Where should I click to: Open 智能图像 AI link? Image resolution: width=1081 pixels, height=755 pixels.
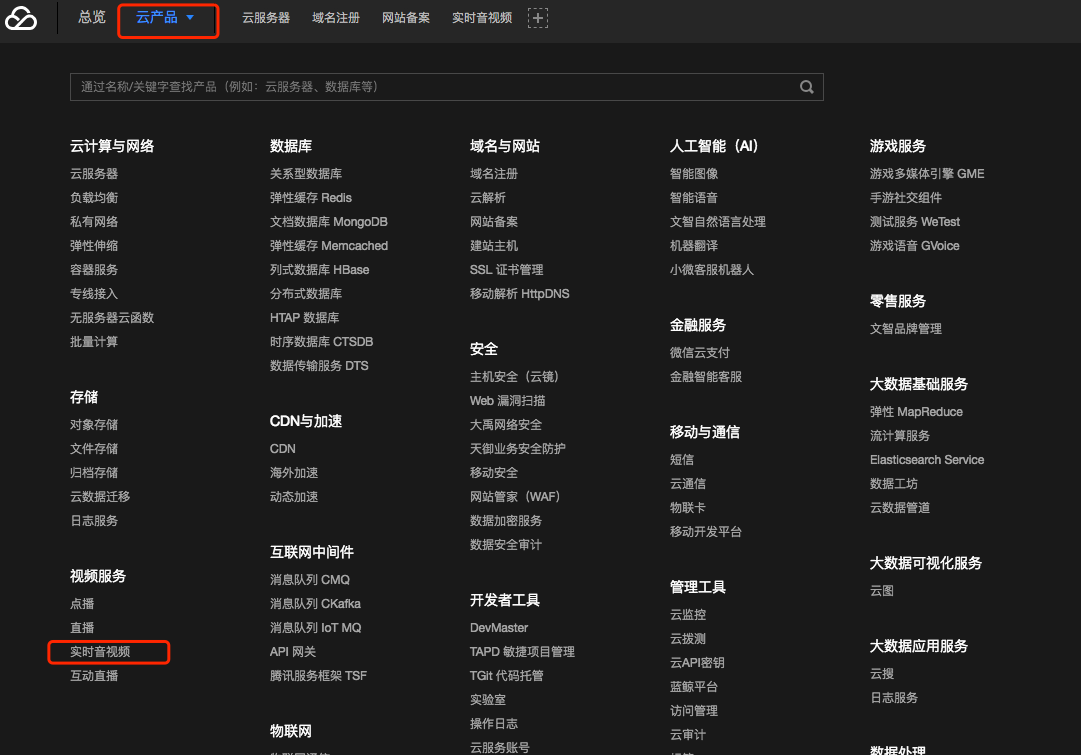[x=694, y=174]
